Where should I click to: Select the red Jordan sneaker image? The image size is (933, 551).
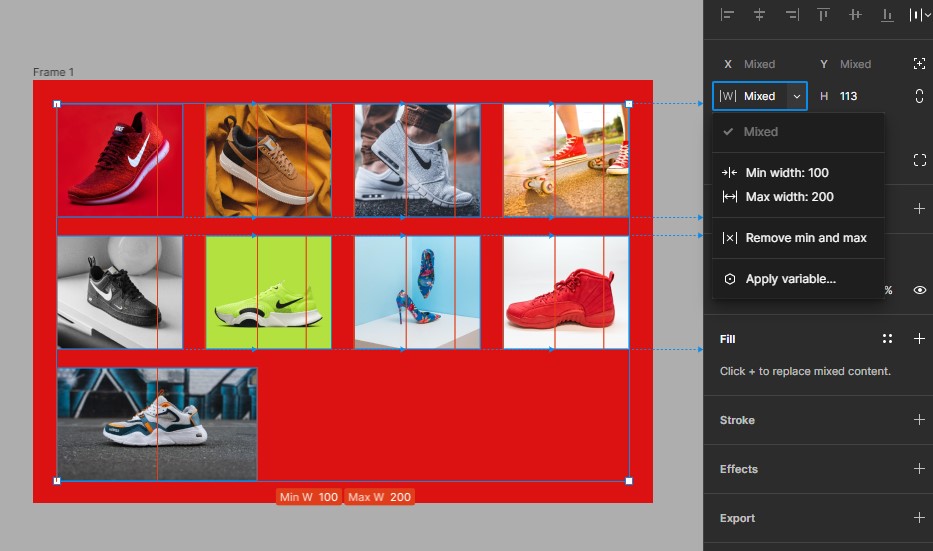(x=566, y=292)
